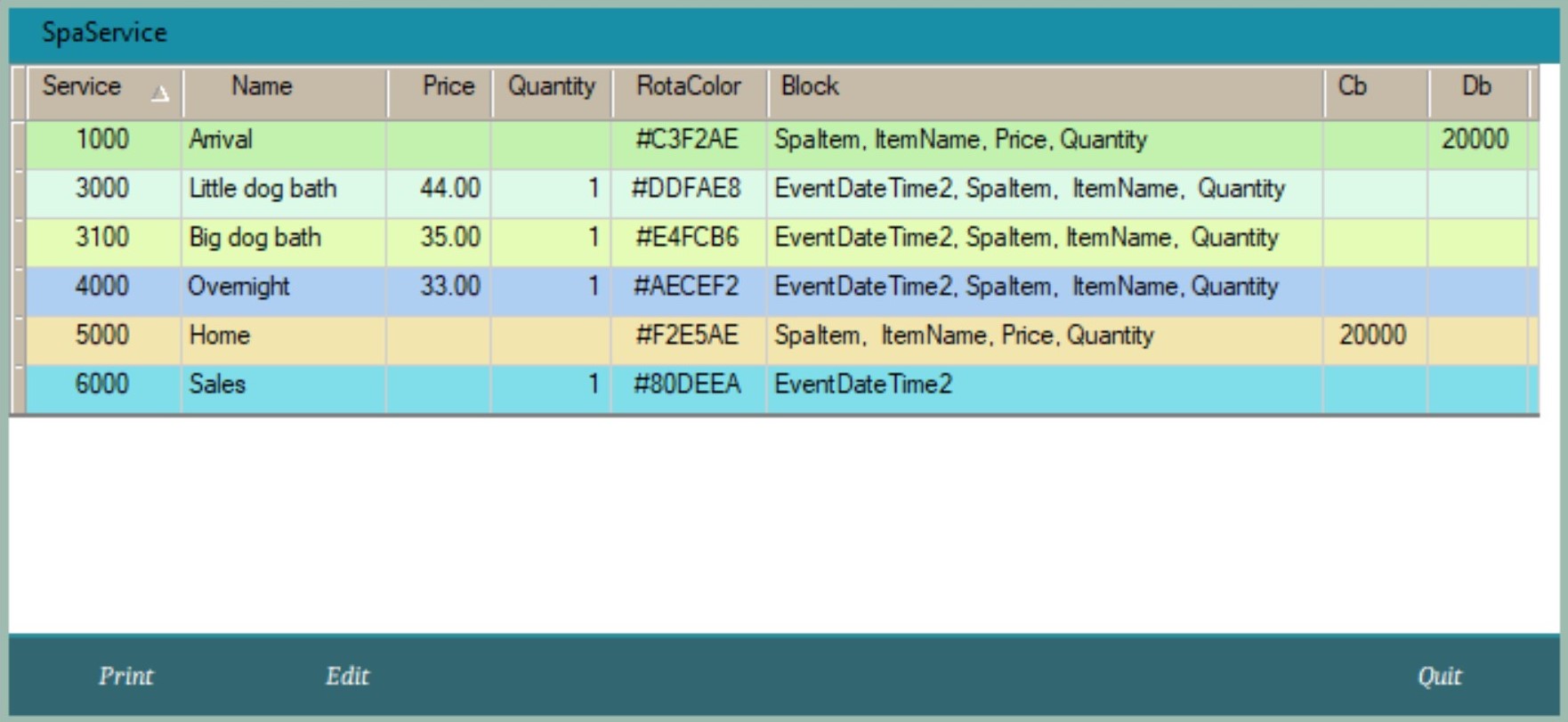
Task: Click the Edit button
Action: pos(347,677)
